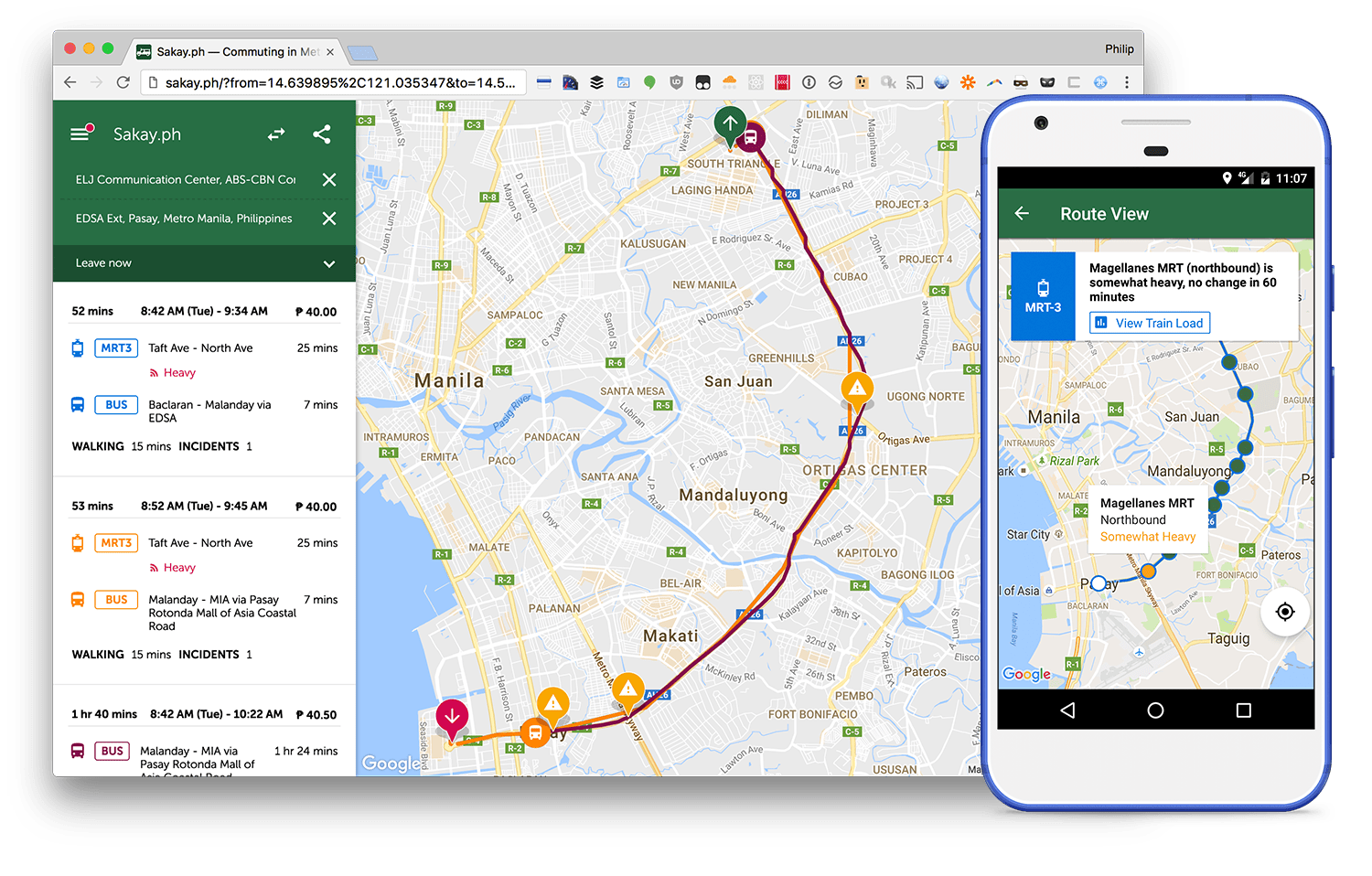Viewport: 1372px width, 876px height.
Task: Click the red destination pin on map
Action: (x=452, y=719)
